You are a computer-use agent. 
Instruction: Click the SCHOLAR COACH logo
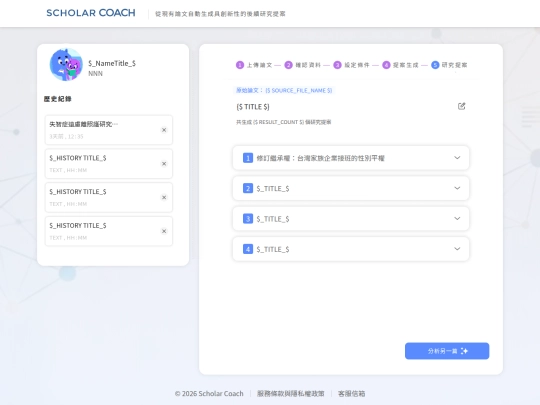point(91,13)
